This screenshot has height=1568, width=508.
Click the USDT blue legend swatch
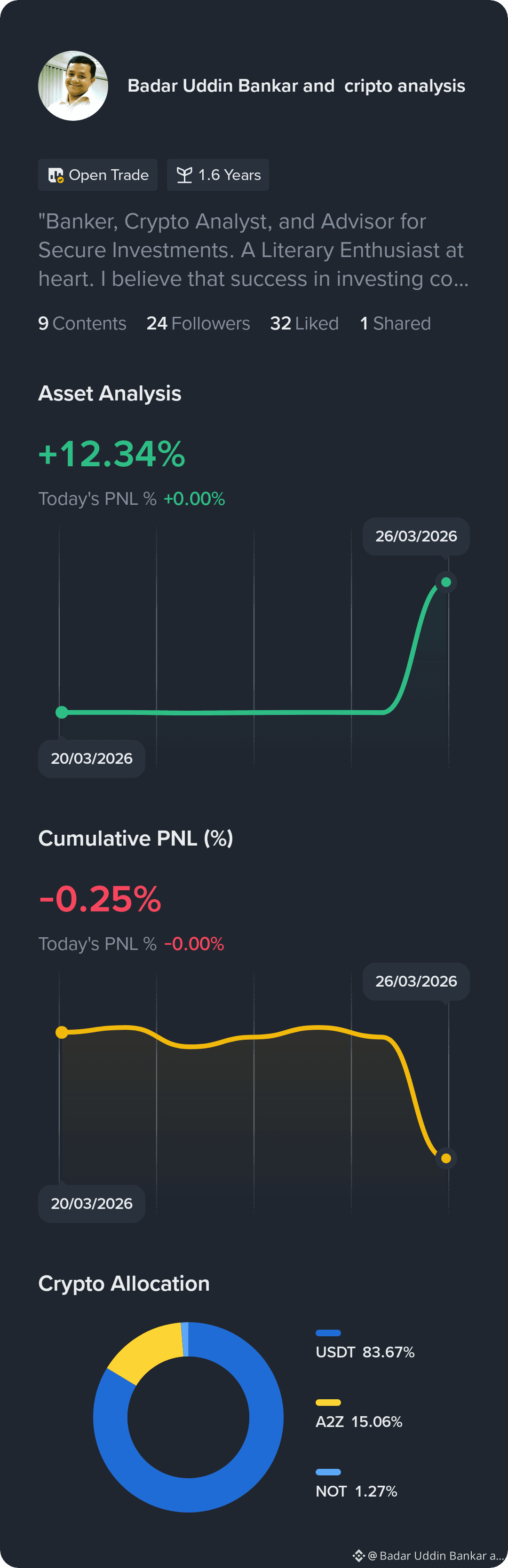tap(328, 1333)
